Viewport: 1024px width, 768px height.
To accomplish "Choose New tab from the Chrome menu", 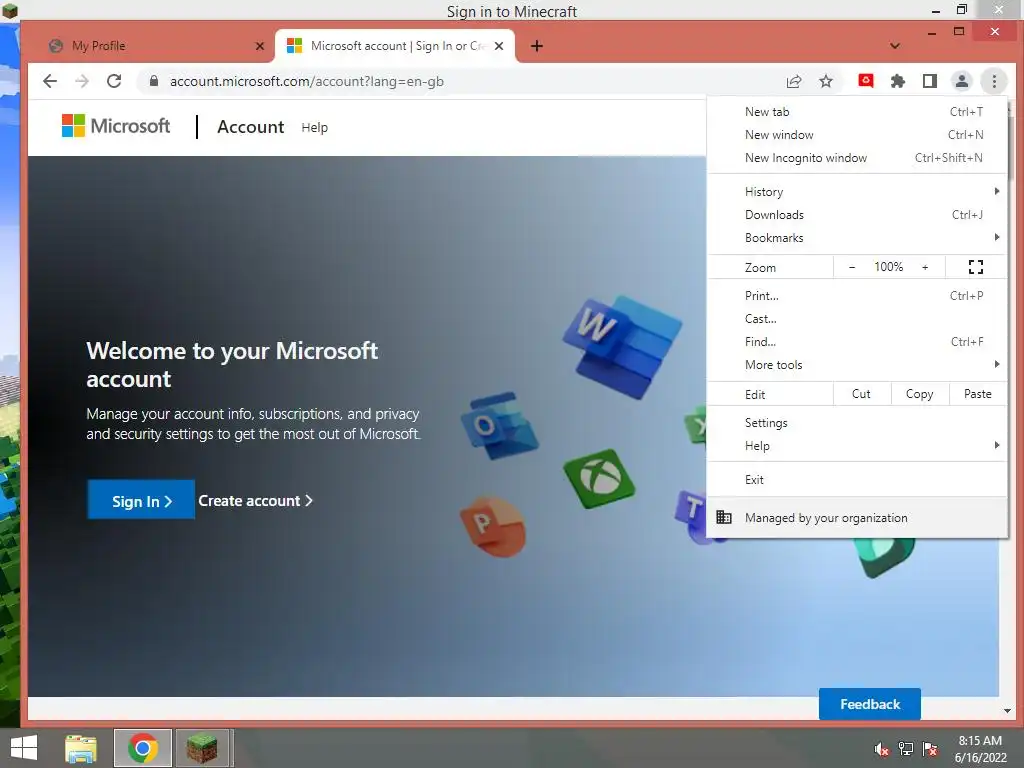I will point(857,112).
